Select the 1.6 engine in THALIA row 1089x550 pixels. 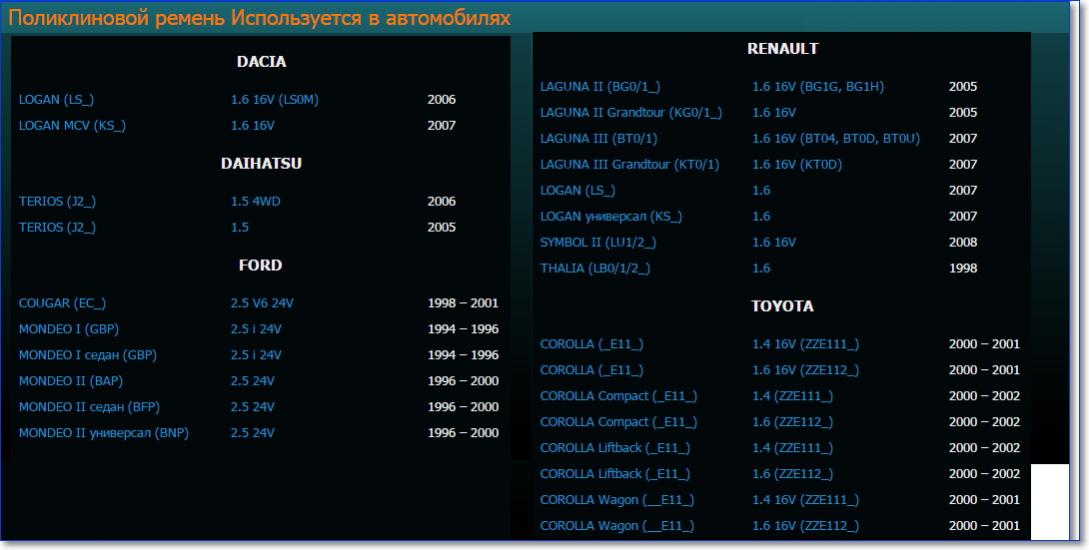[761, 268]
